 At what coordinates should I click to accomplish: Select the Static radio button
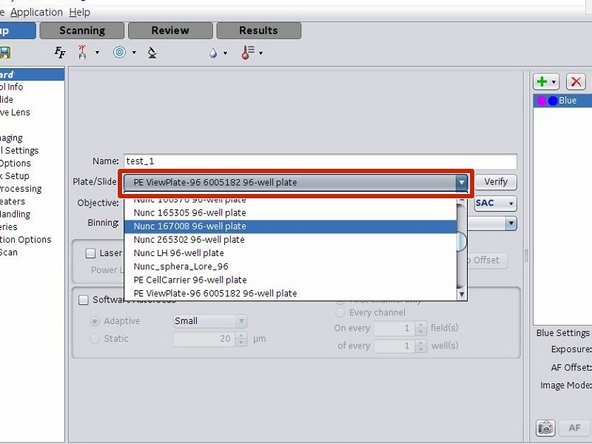(x=94, y=339)
